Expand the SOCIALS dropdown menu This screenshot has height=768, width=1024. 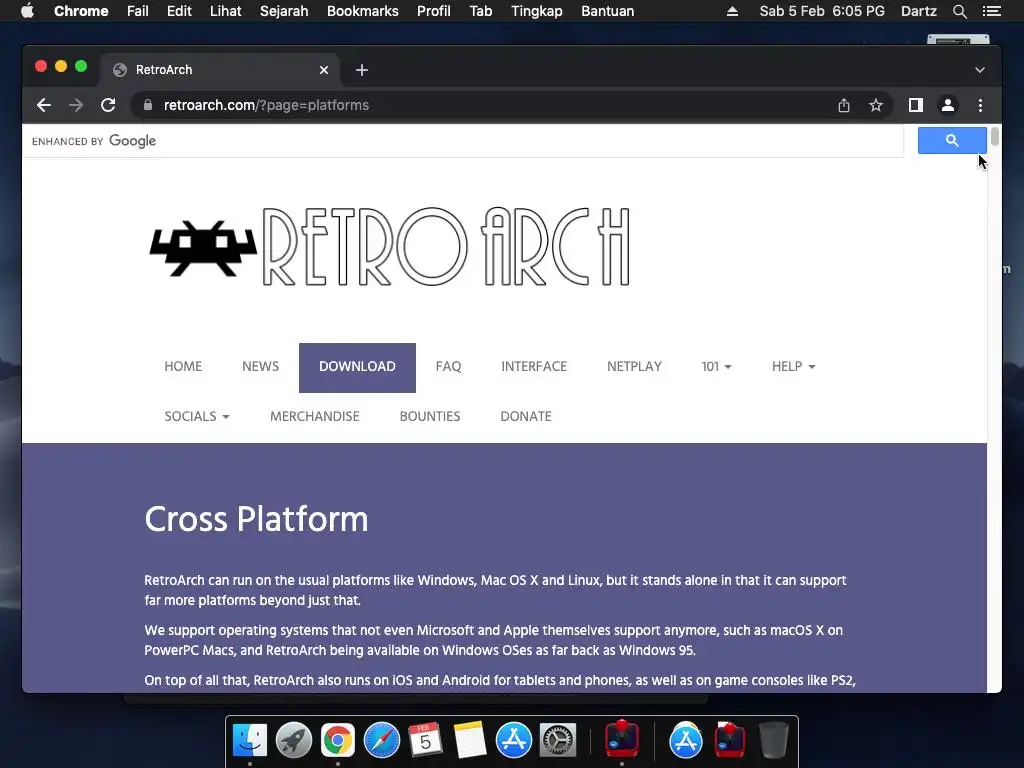(x=197, y=417)
